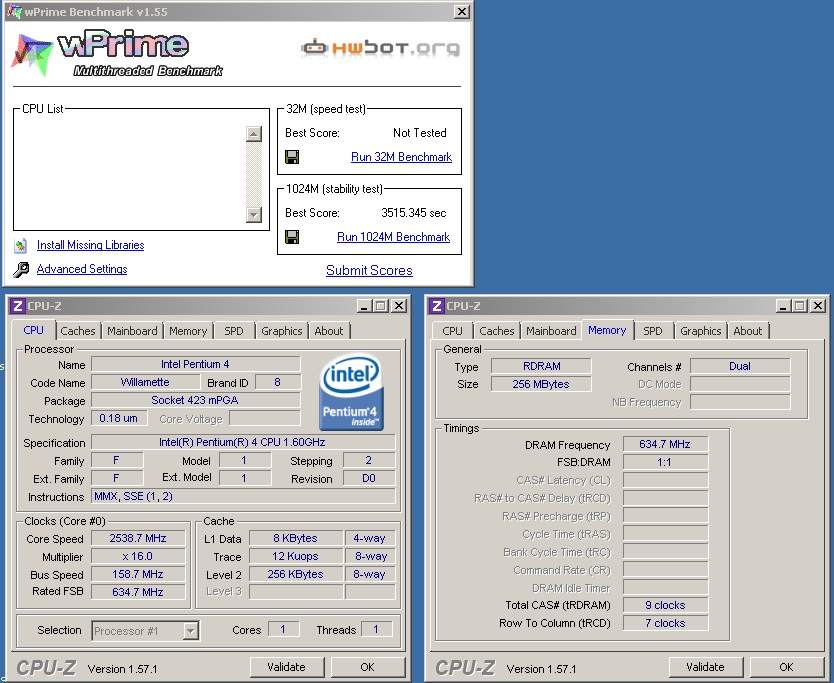This screenshot has width=834, height=683.
Task: Close the left CPU-Z window
Action: [399, 306]
